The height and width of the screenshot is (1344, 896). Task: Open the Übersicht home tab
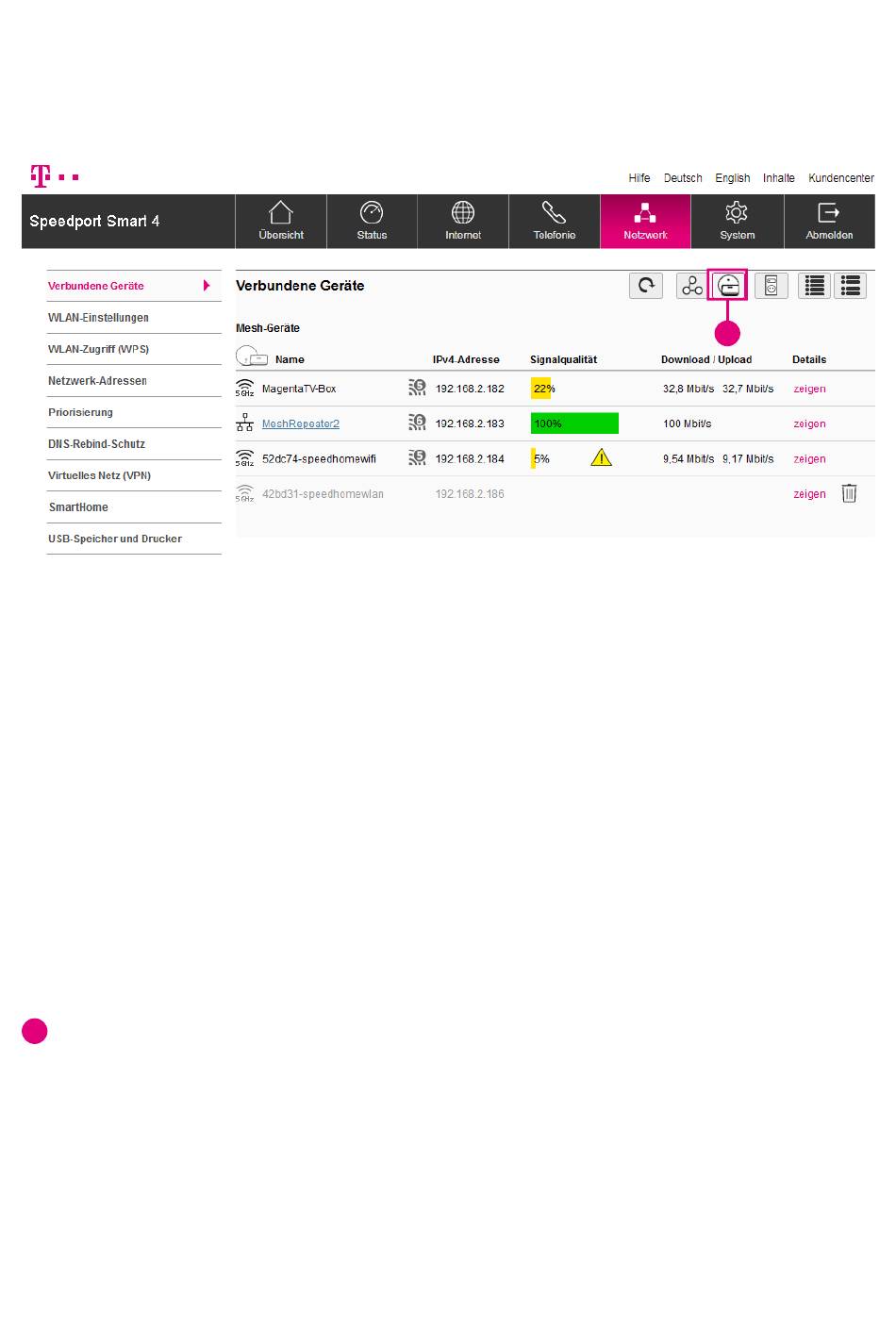pos(281,222)
